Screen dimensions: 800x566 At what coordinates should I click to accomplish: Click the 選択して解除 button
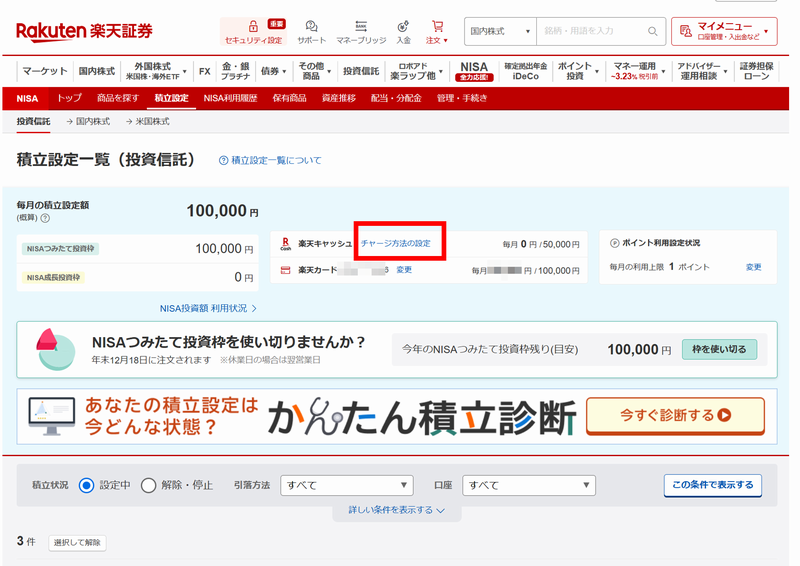(x=78, y=543)
